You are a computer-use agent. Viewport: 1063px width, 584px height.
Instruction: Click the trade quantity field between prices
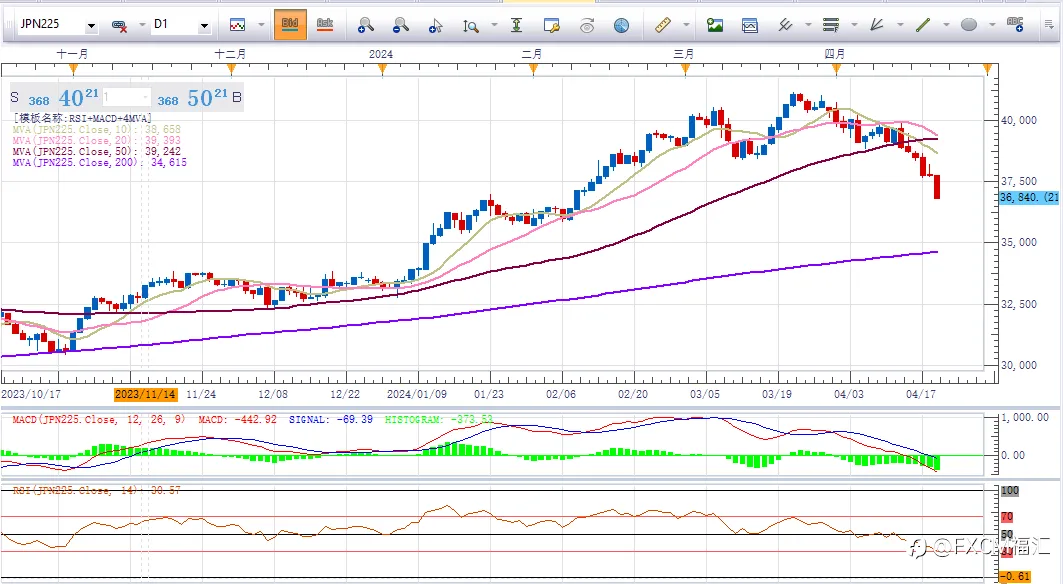(x=126, y=98)
